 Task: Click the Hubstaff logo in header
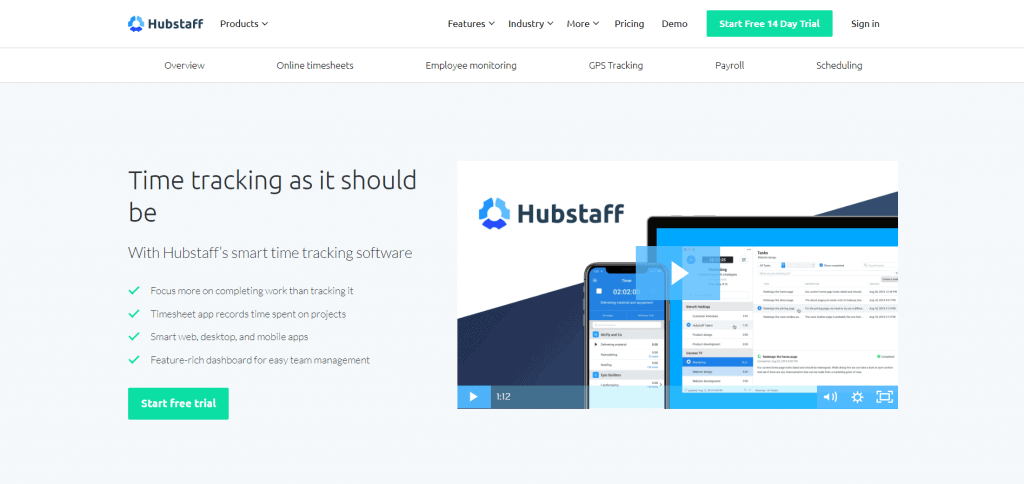point(166,24)
